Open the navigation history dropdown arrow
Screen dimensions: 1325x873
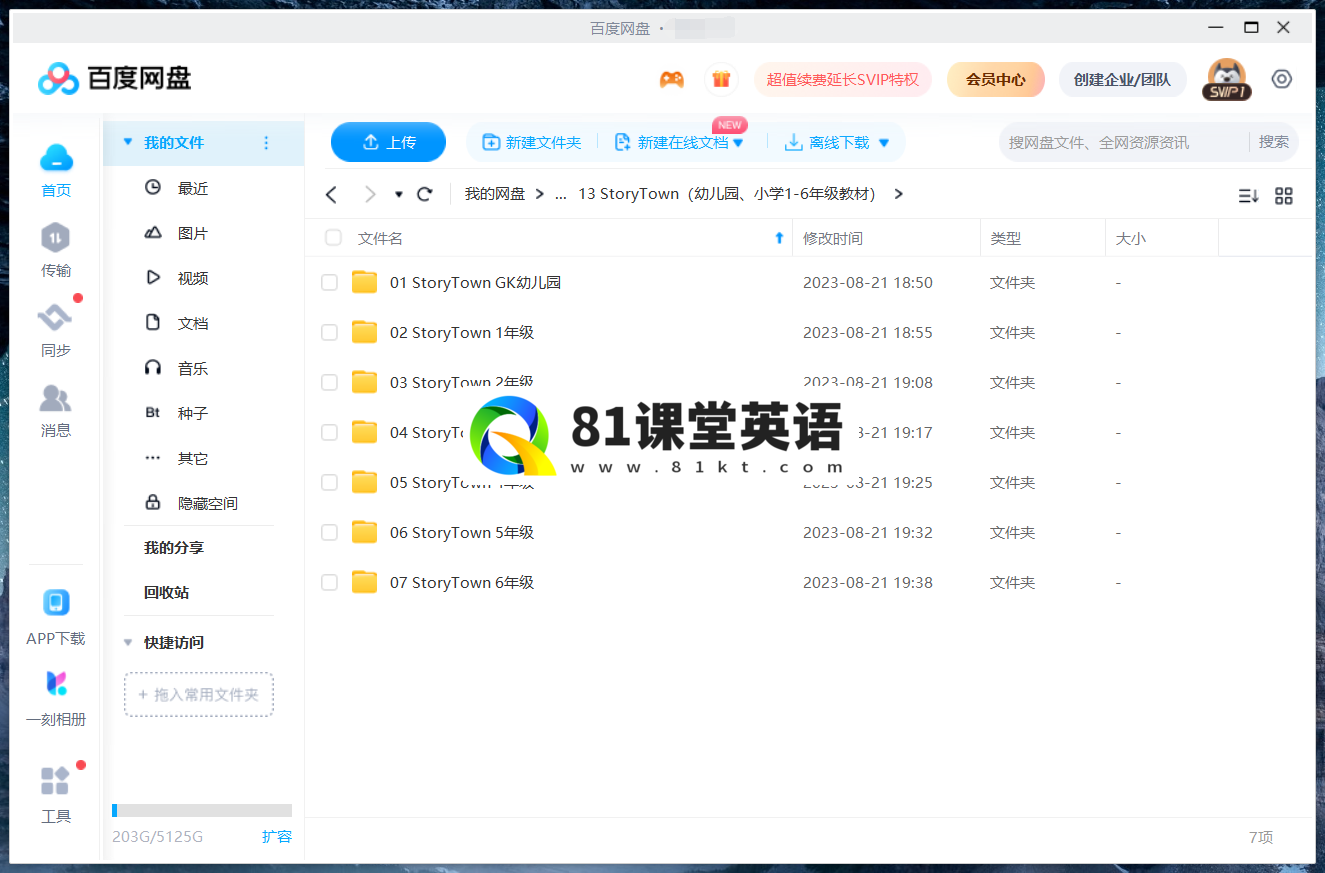pos(399,195)
